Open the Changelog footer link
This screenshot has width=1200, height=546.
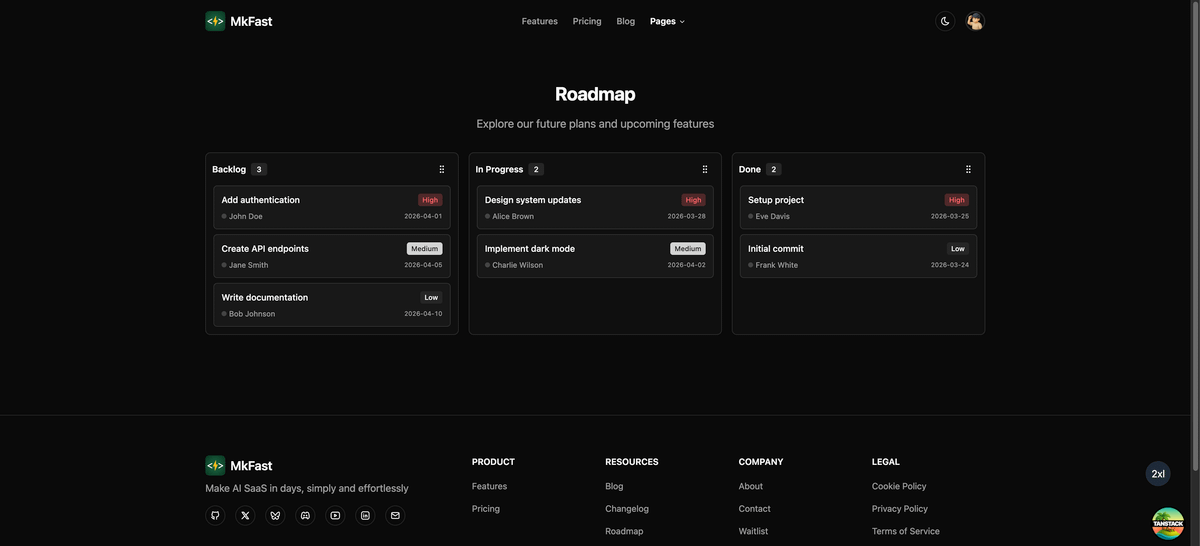[x=627, y=509]
